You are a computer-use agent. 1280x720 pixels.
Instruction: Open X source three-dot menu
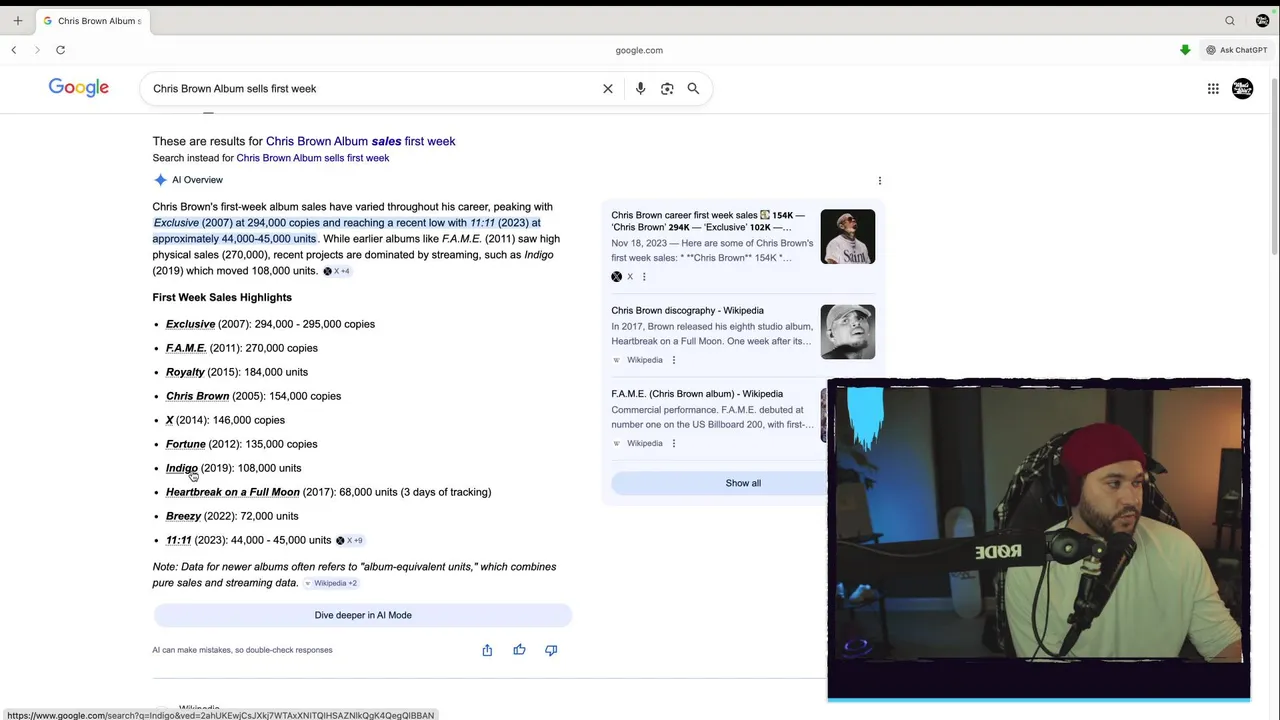[644, 277]
